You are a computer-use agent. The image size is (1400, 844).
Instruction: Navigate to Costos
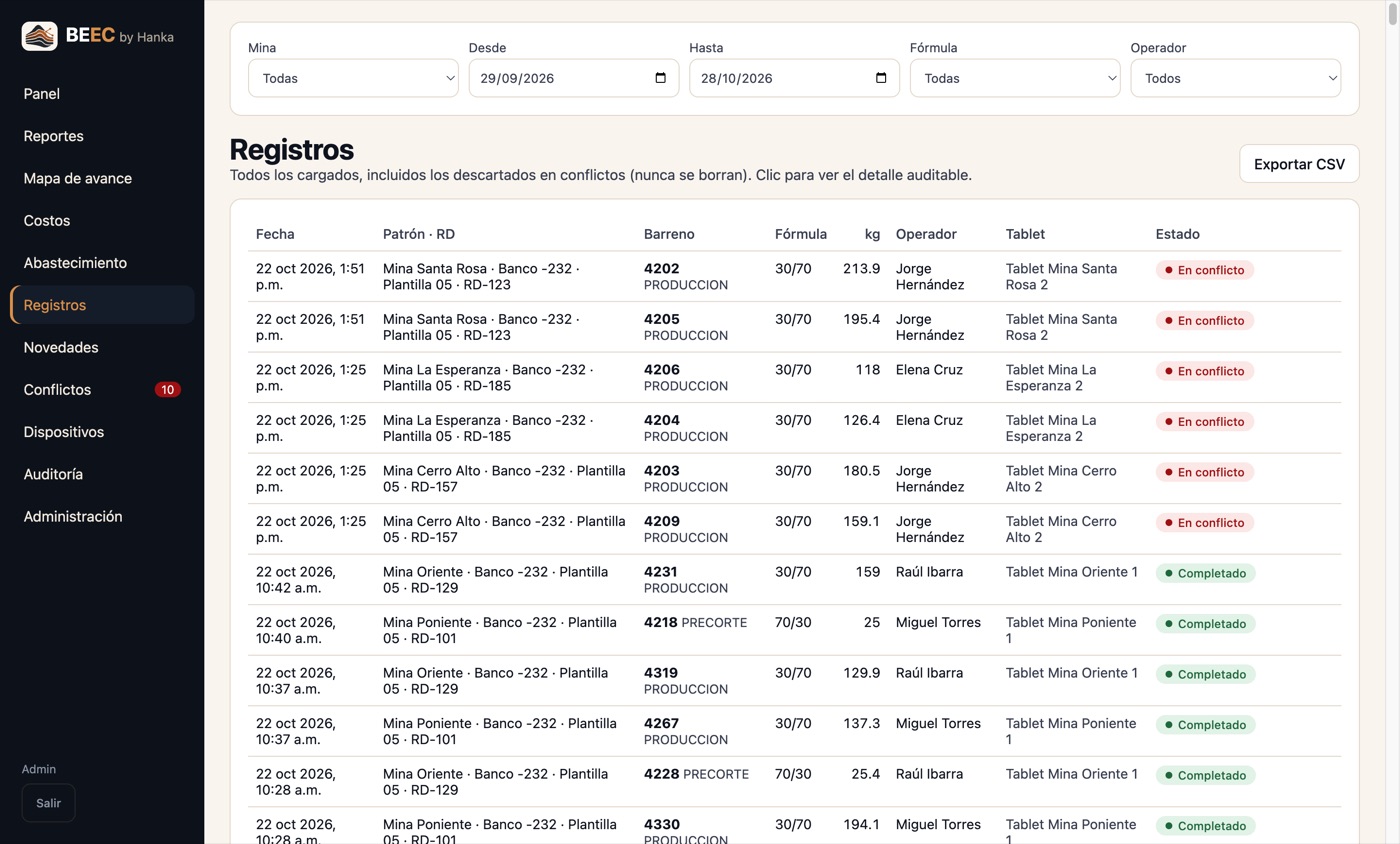pyautogui.click(x=102, y=221)
